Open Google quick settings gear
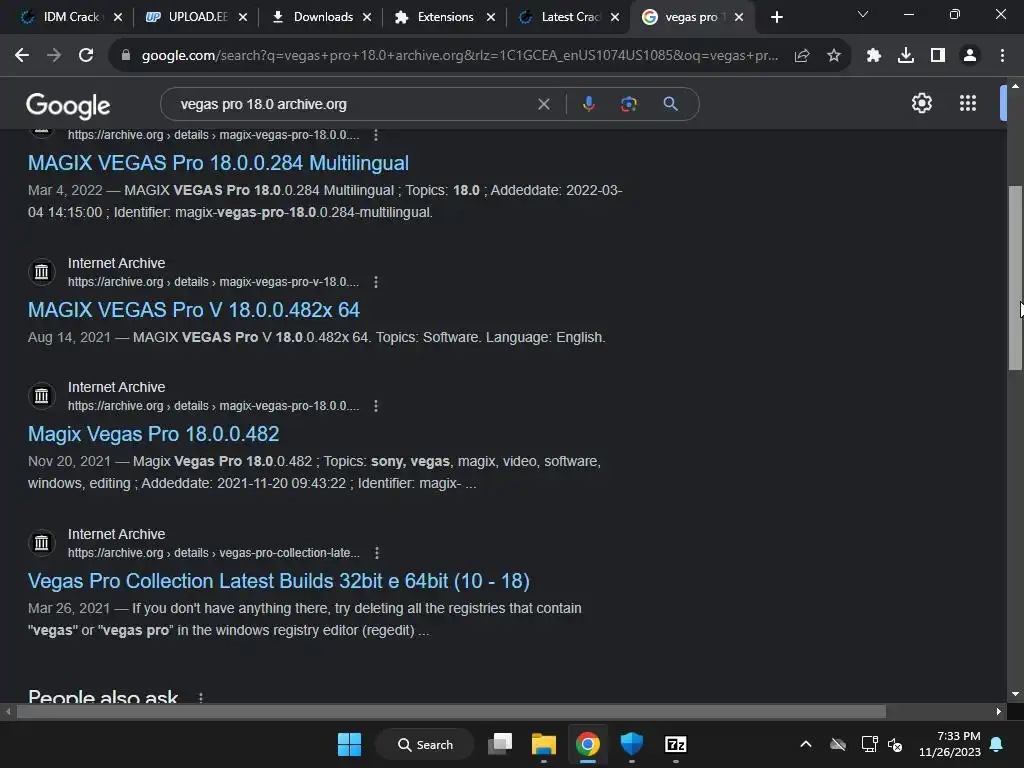This screenshot has width=1024, height=768. (x=921, y=103)
